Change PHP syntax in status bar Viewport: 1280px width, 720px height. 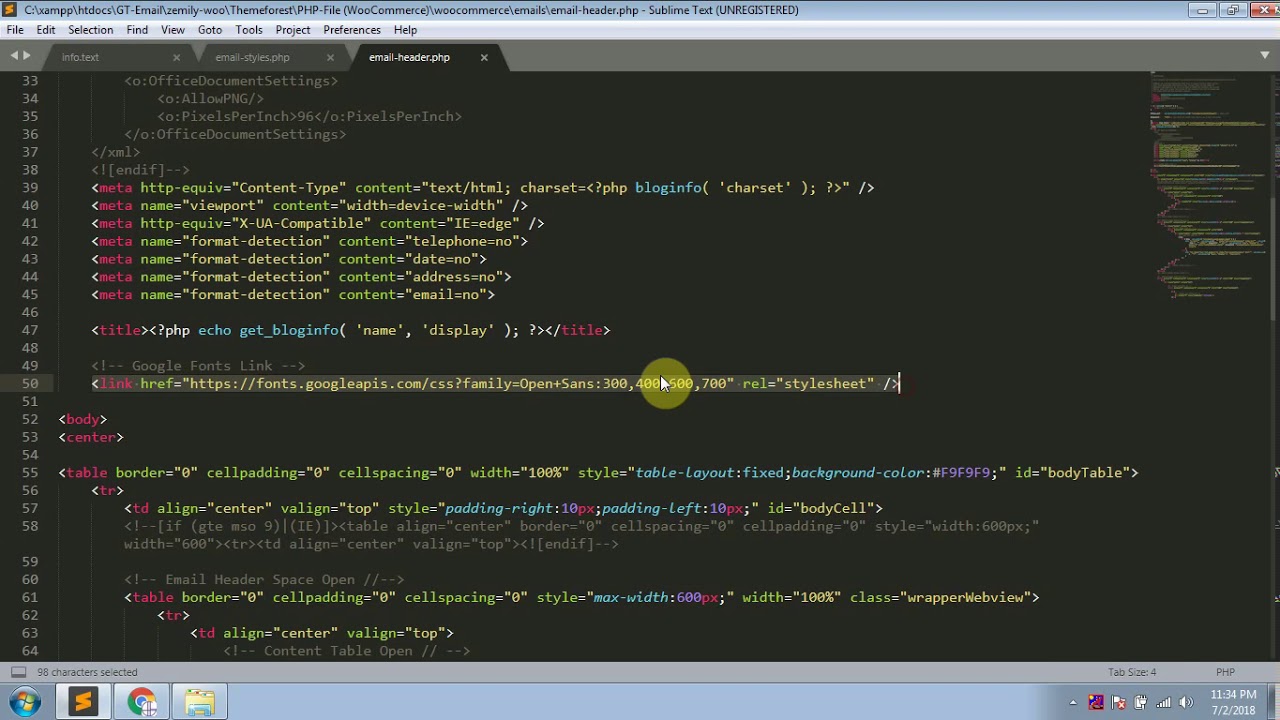(1225, 672)
